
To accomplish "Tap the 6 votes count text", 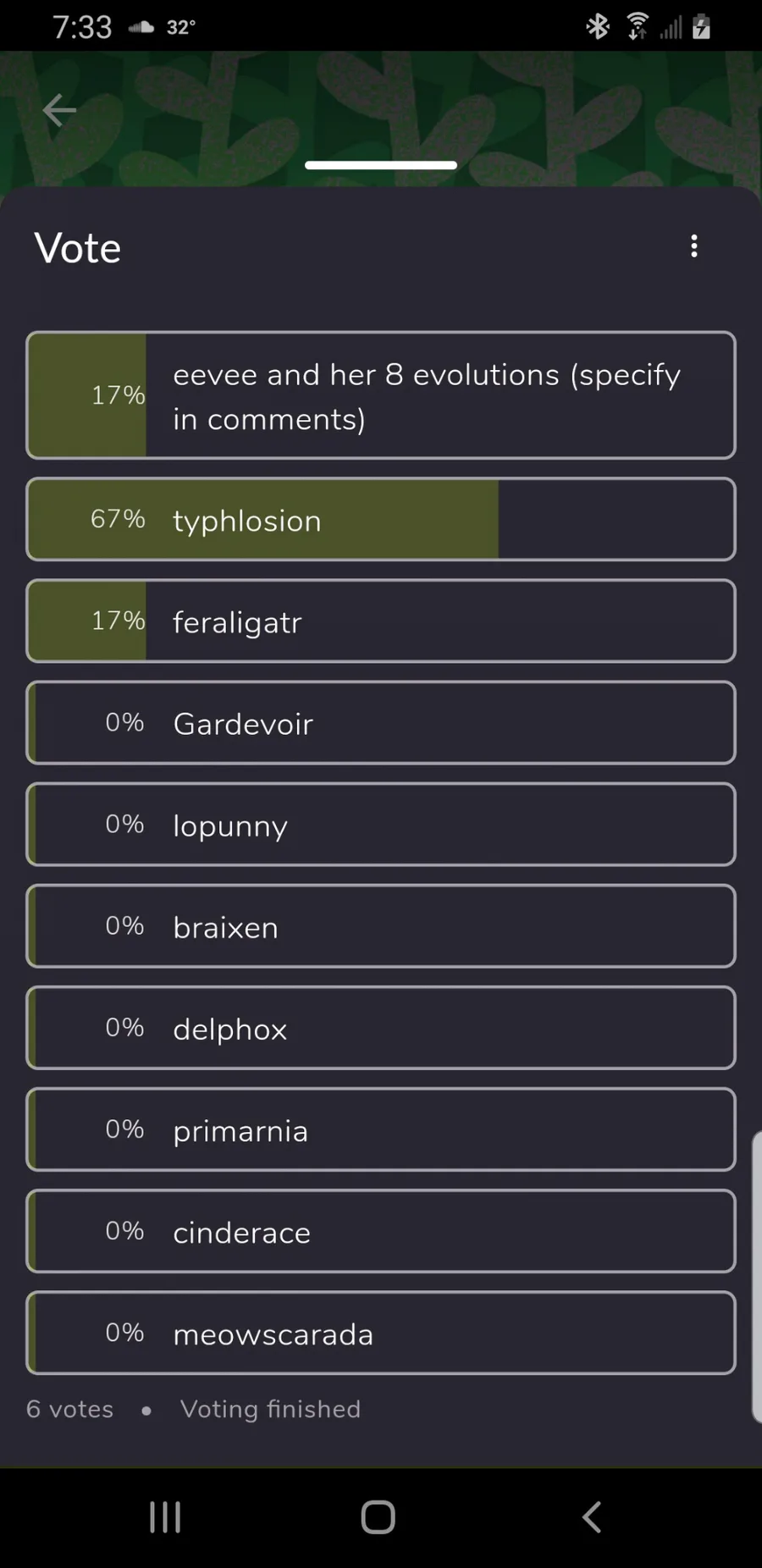I will (x=70, y=1409).
